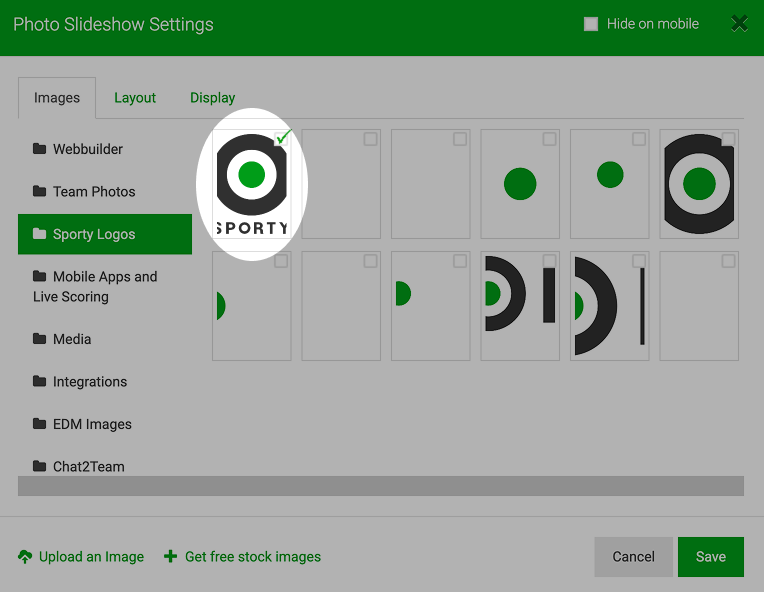Open the EDM Images folder

coord(105,424)
